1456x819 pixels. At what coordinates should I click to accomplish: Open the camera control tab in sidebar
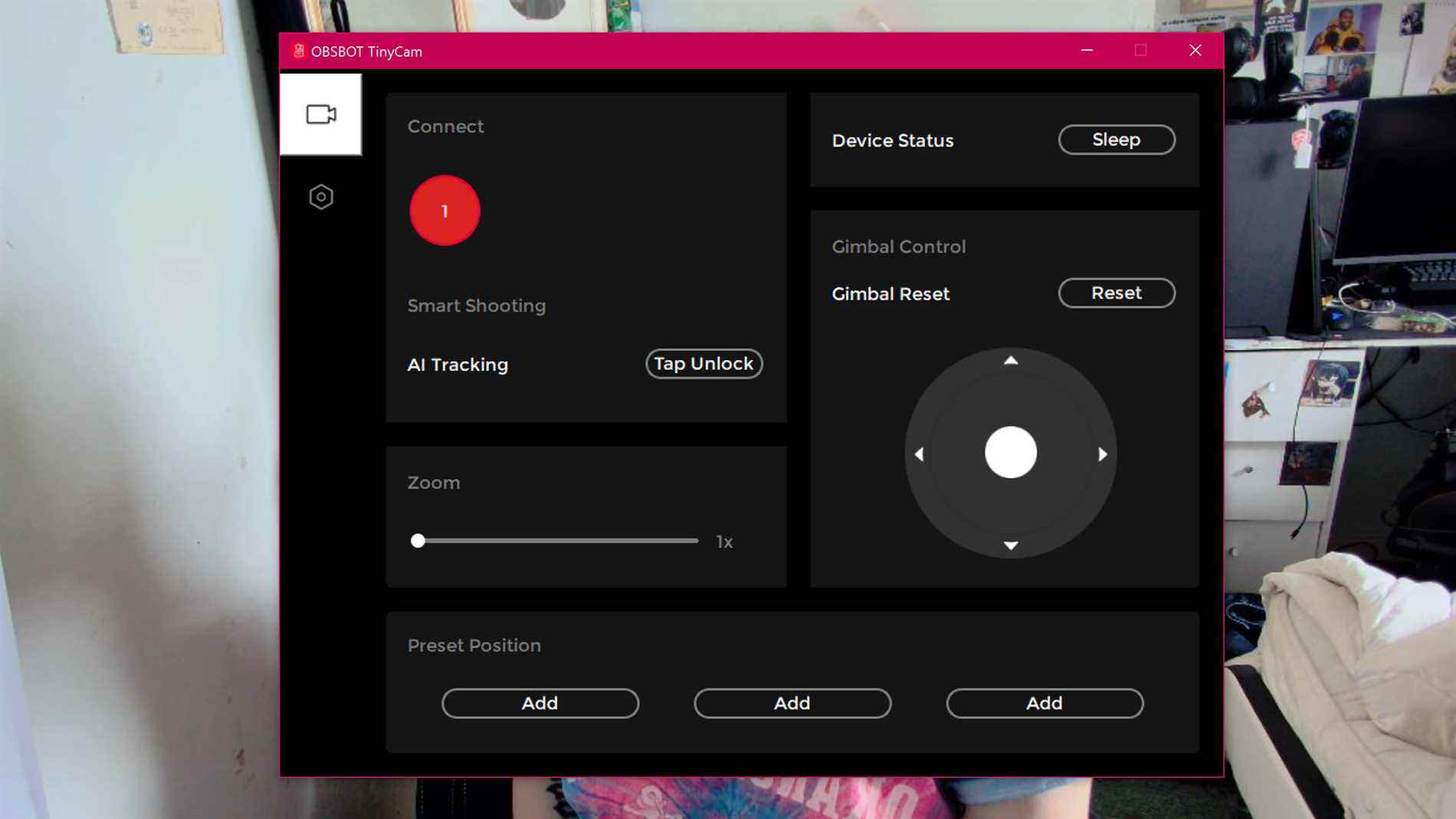[x=320, y=115]
